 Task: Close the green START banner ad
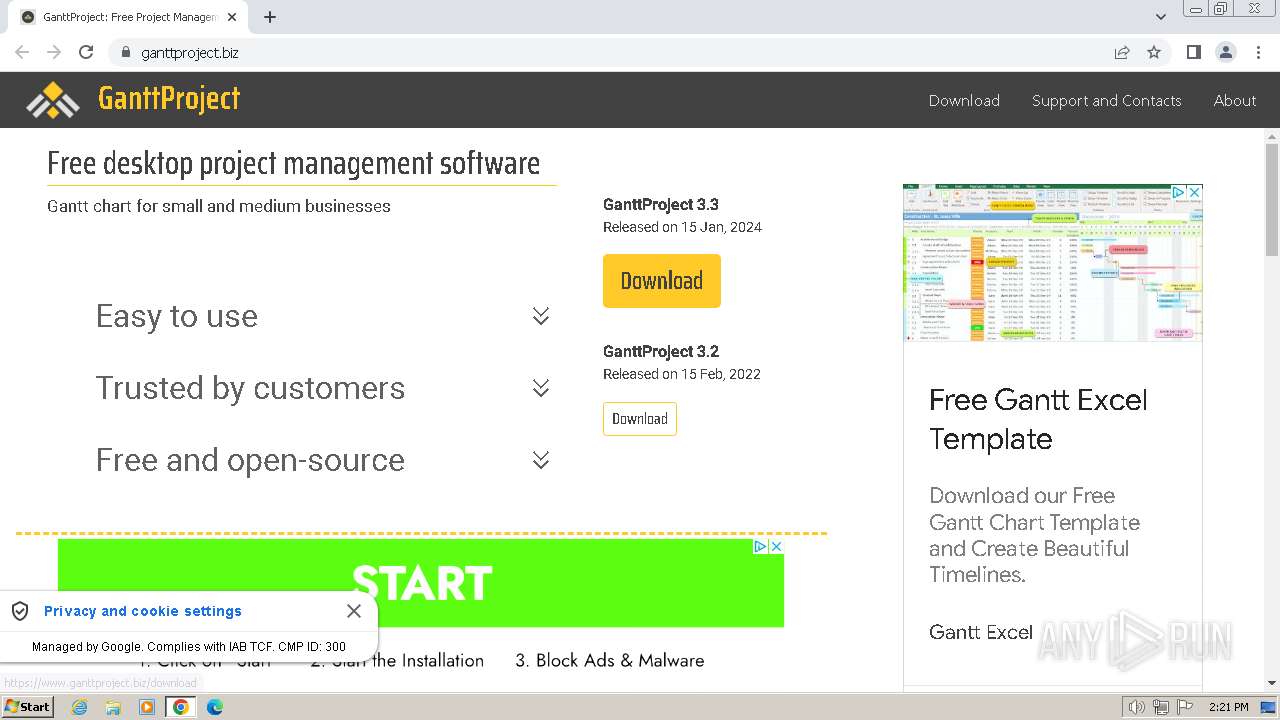pyautogui.click(x=776, y=547)
